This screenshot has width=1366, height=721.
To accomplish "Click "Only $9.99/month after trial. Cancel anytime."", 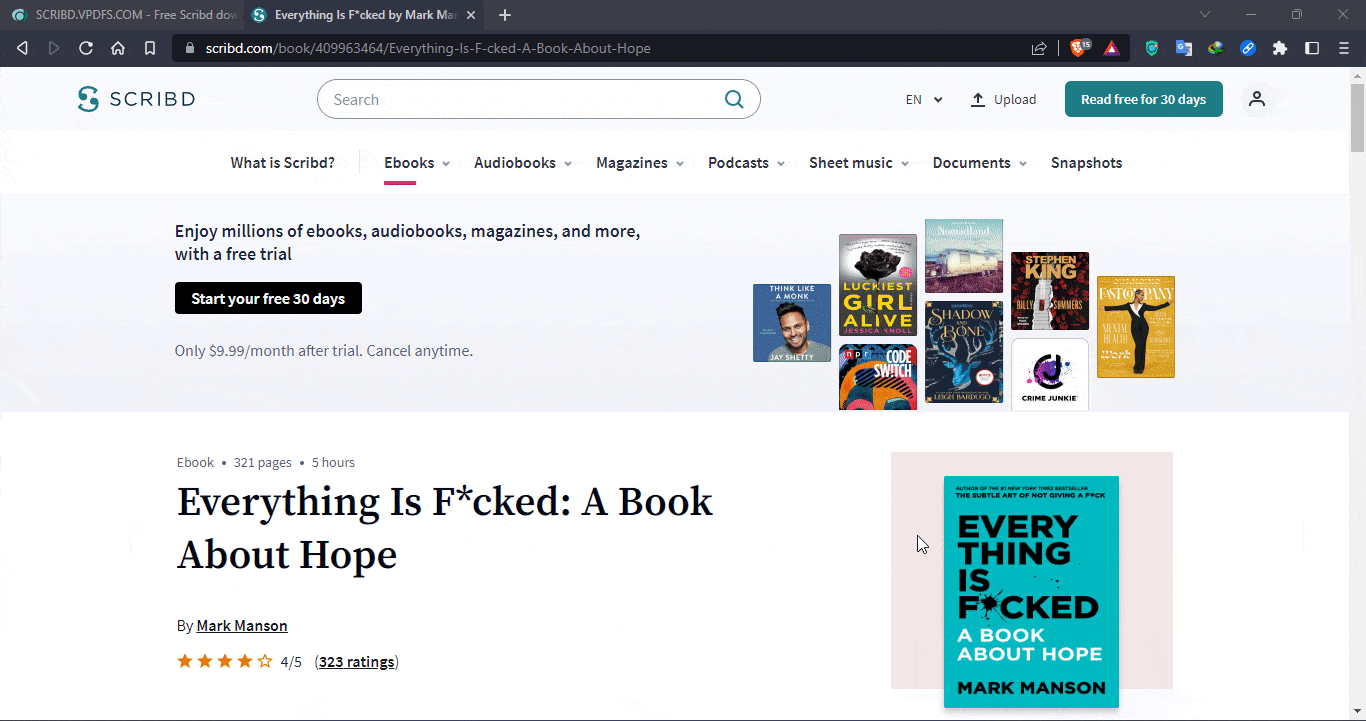I will point(324,351).
